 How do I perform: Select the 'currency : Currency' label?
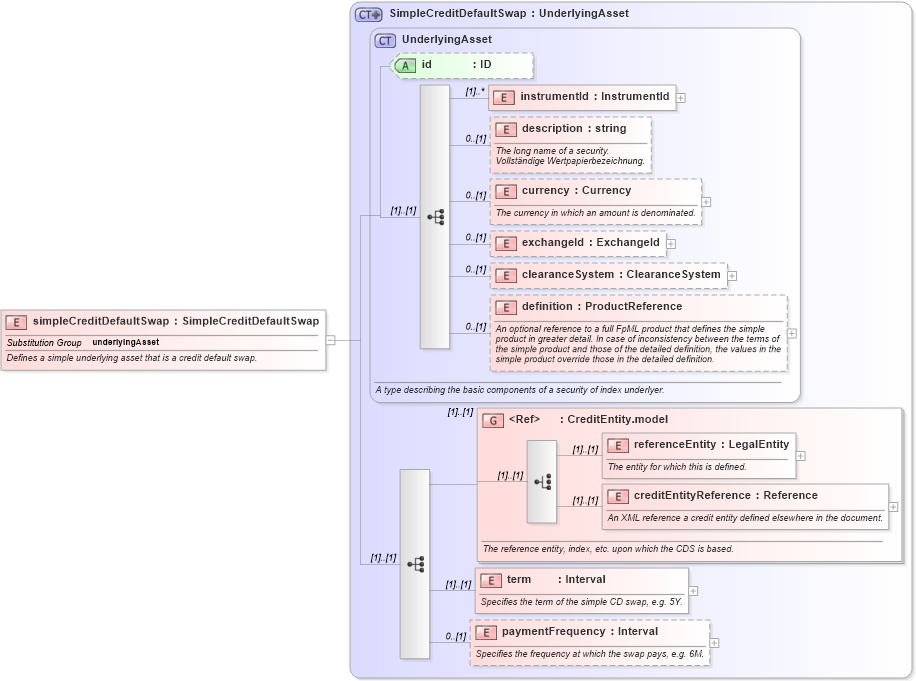click(x=576, y=190)
